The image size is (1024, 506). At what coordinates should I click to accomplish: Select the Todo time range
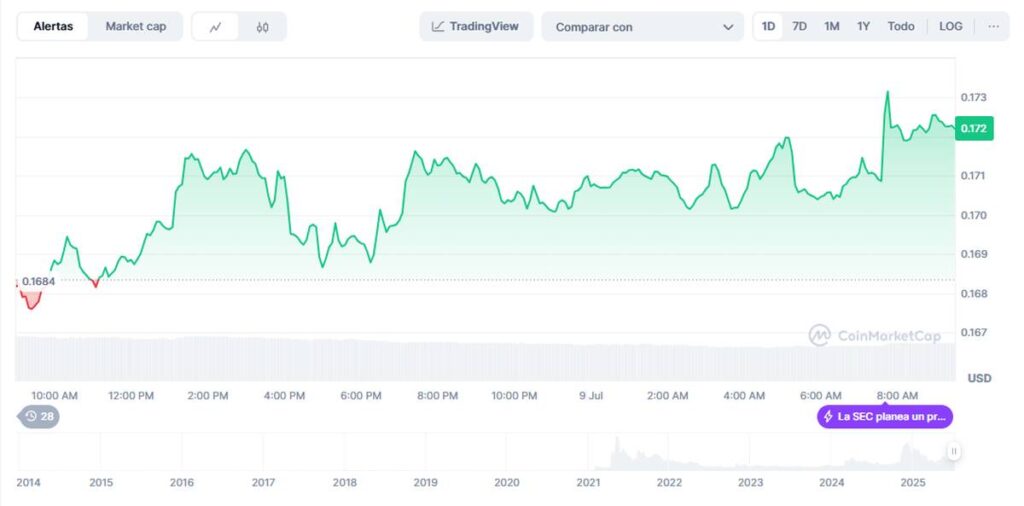[x=901, y=27]
